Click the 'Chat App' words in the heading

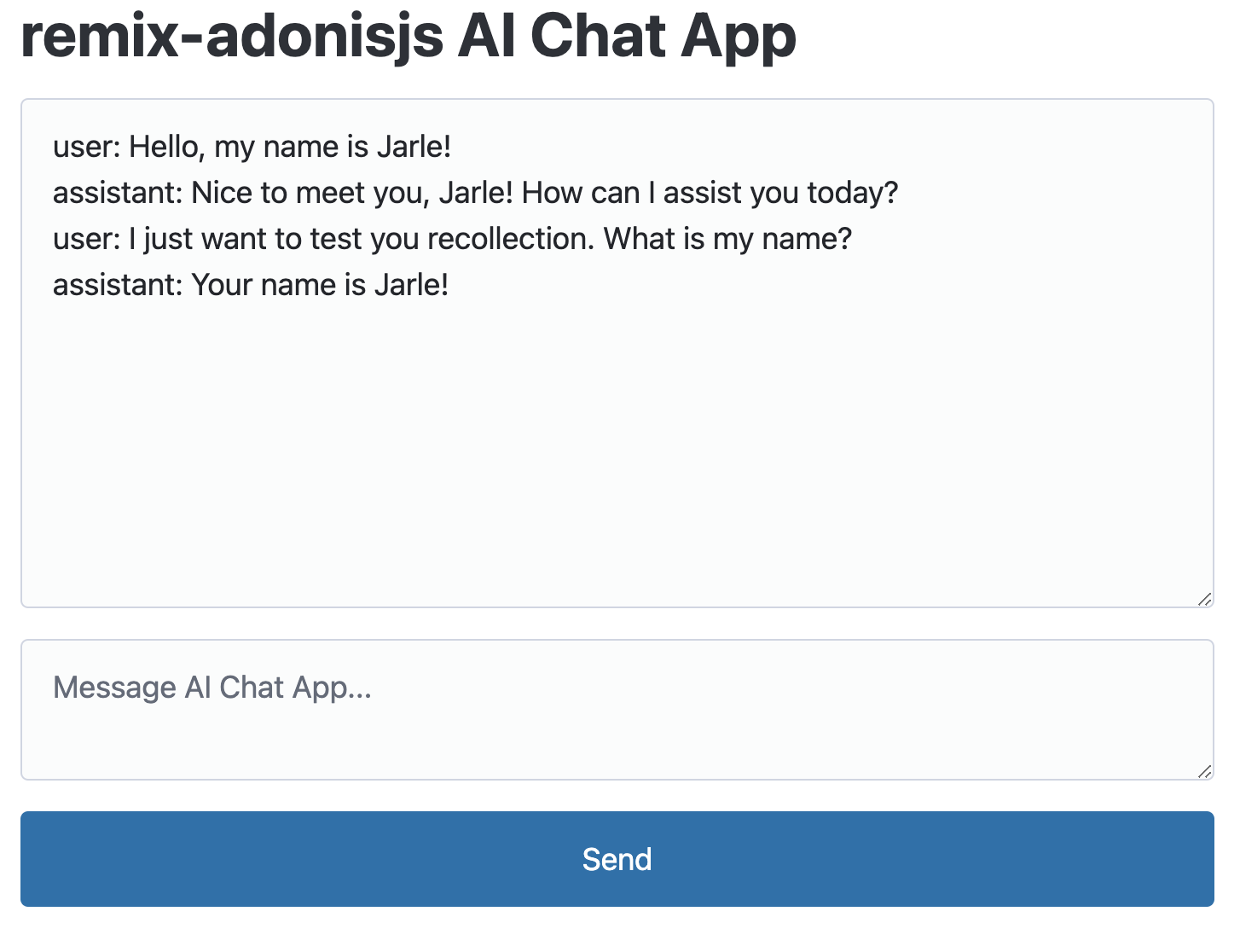[663, 38]
